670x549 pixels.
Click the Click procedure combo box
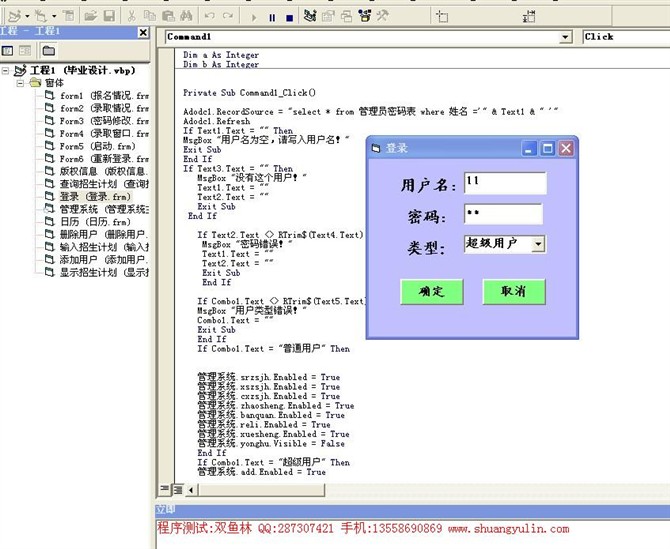(x=626, y=37)
